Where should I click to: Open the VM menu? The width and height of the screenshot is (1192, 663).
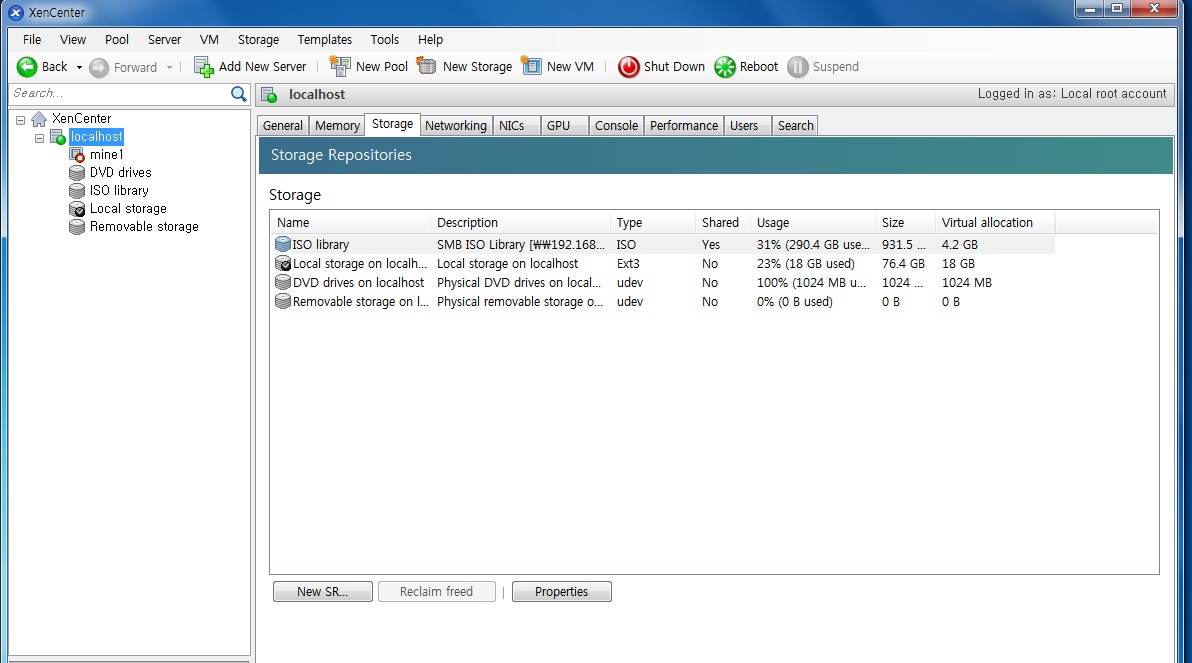tap(209, 40)
